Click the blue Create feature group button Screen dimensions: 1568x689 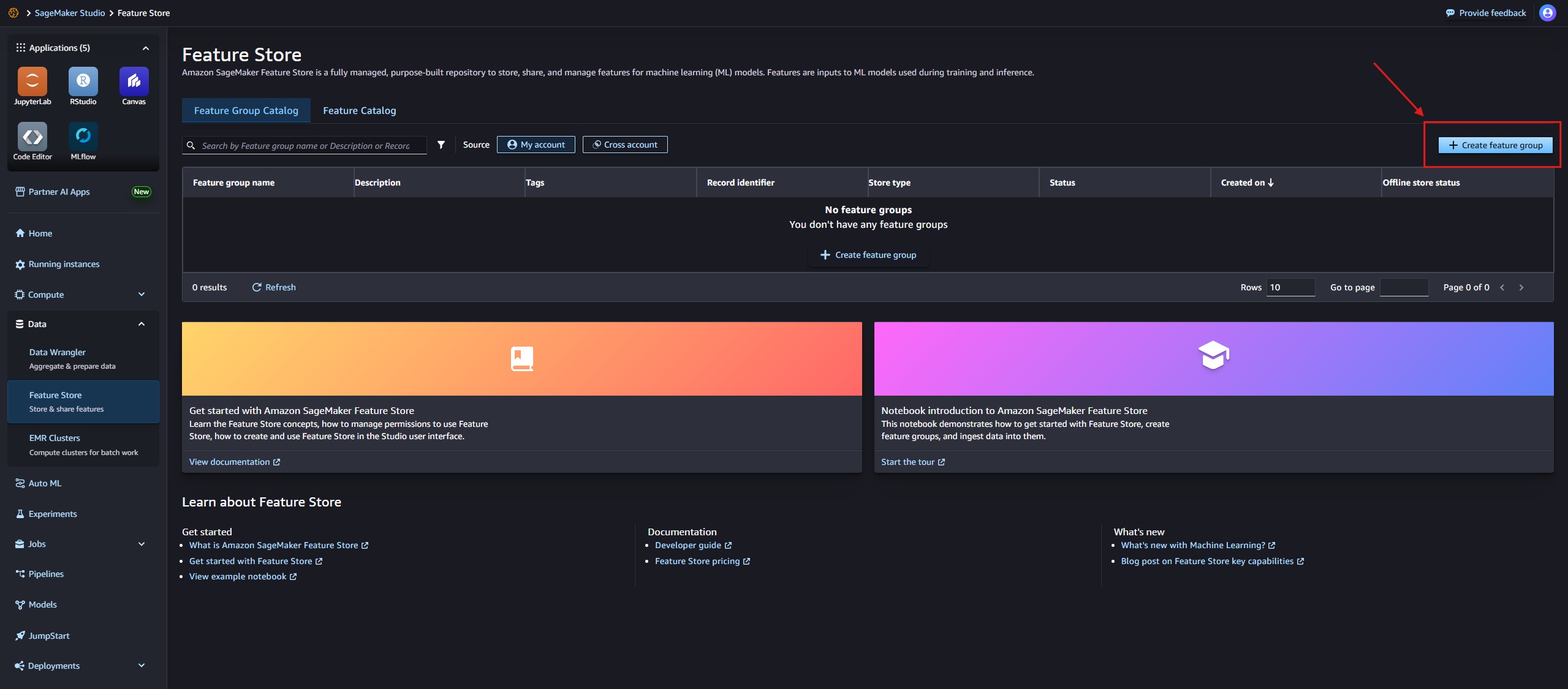(x=1495, y=146)
